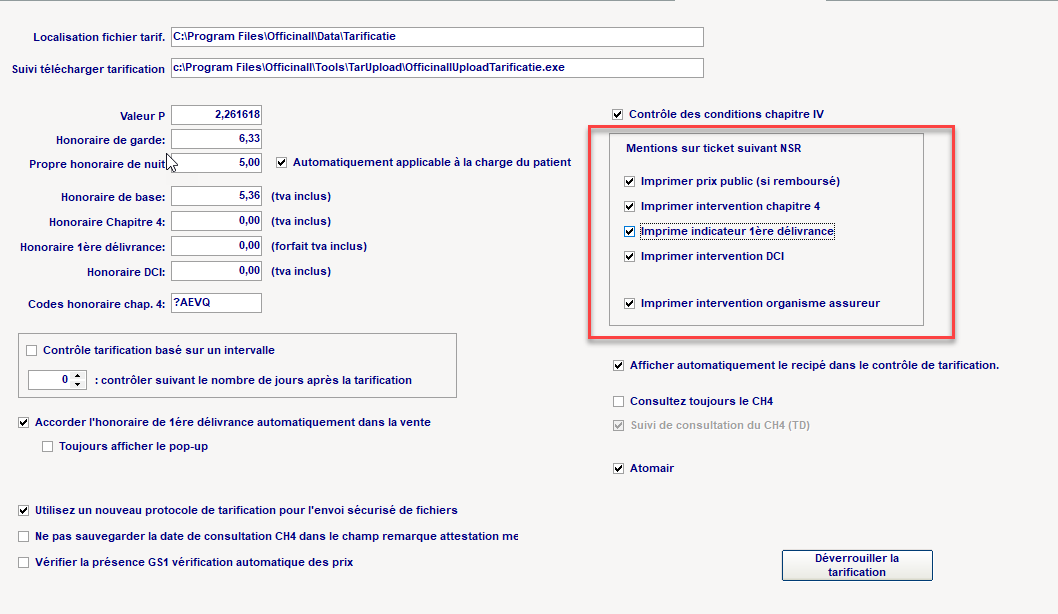
Task: Click the Suivi télécharger tarification path field
Action: point(436,68)
